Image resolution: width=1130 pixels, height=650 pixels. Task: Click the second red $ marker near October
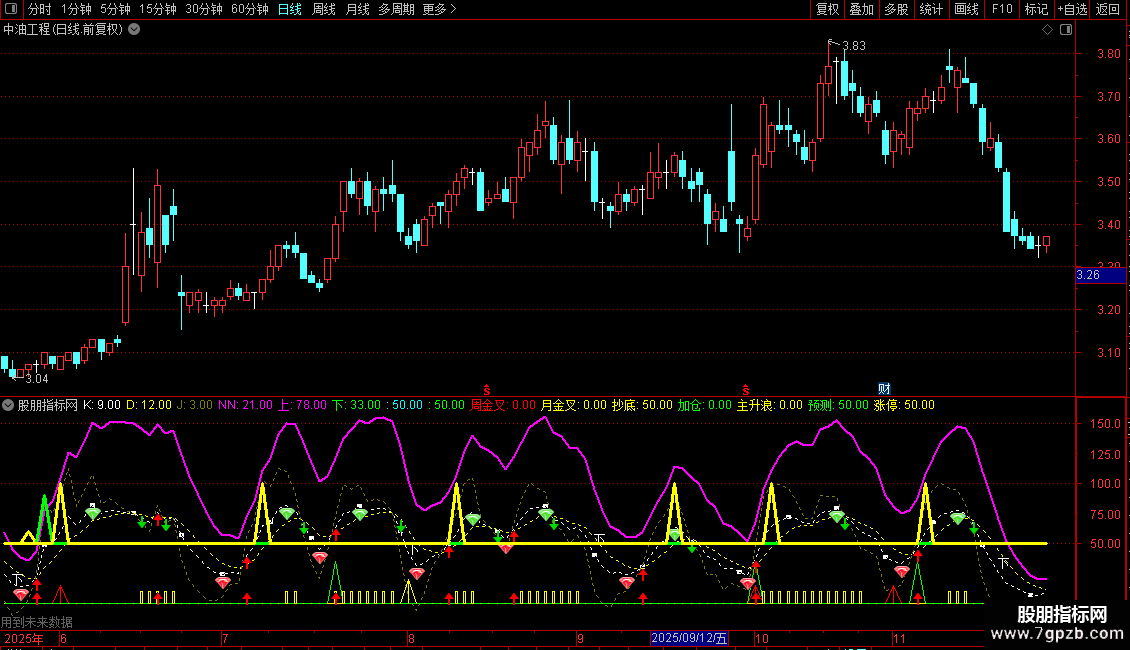[744, 389]
